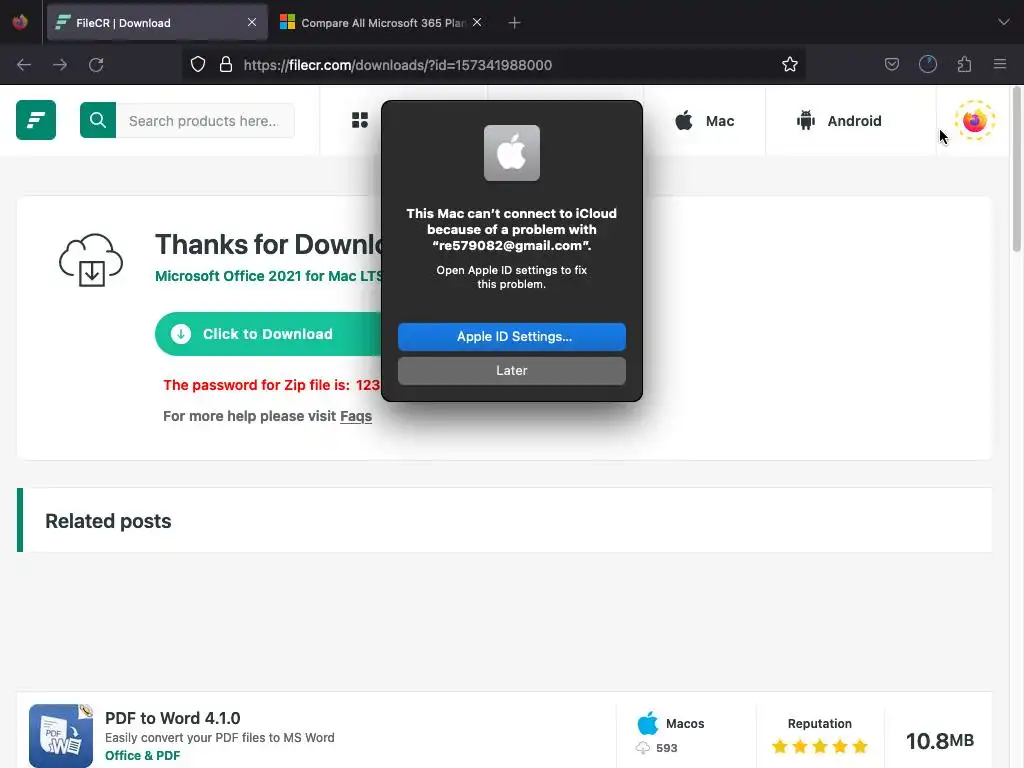This screenshot has width=1024, height=768.
Task: Click the Android robot icon
Action: 806,121
